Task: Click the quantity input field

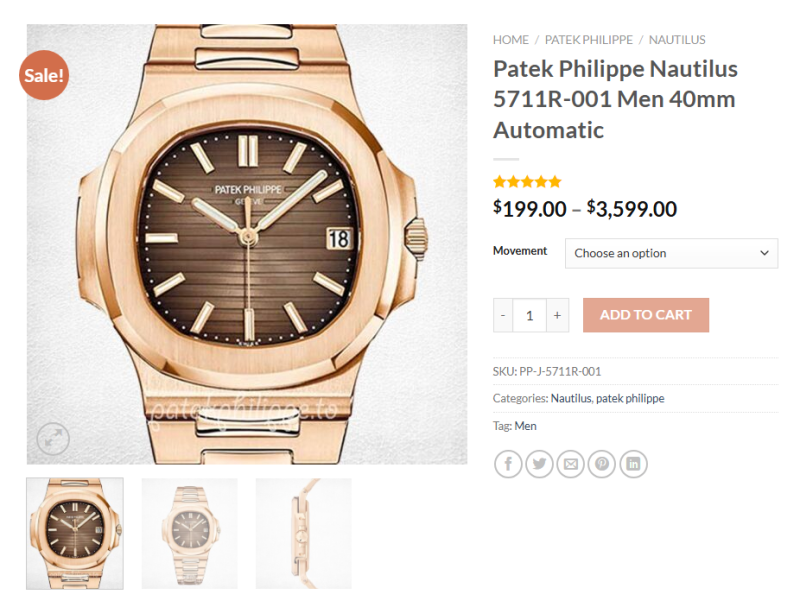Action: (x=529, y=315)
